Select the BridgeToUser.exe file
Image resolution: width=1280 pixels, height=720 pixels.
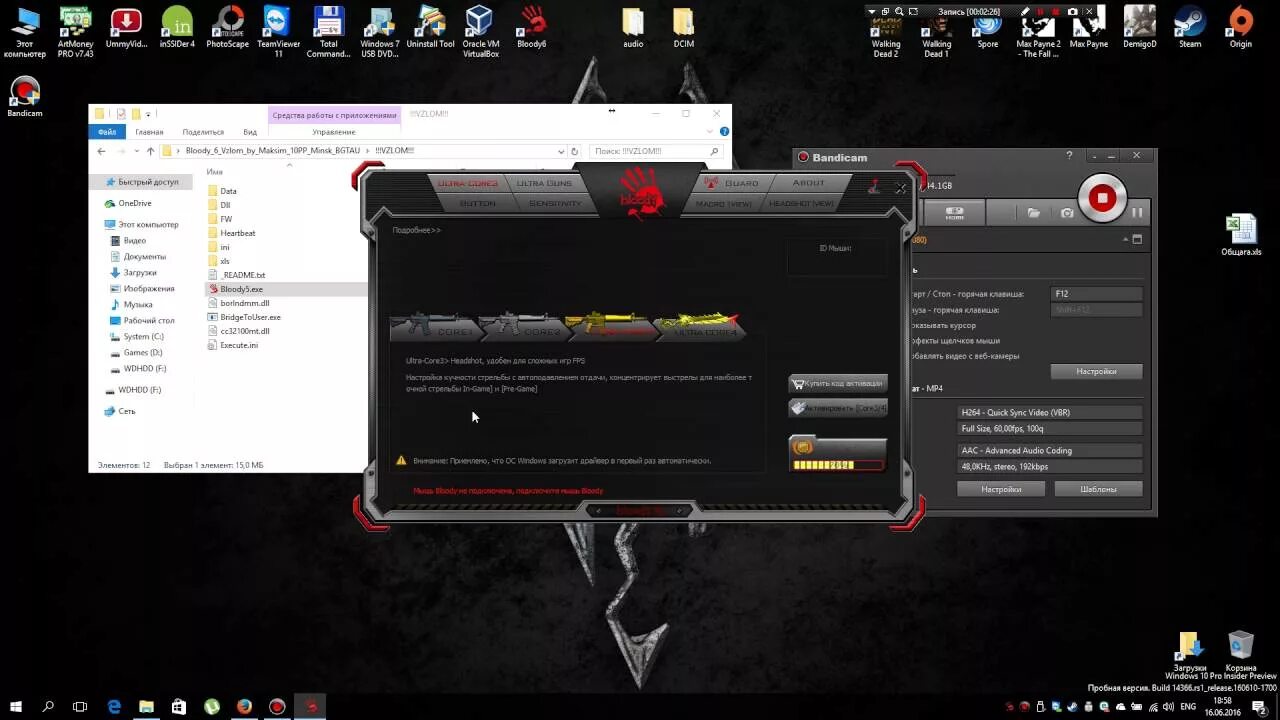(243, 317)
